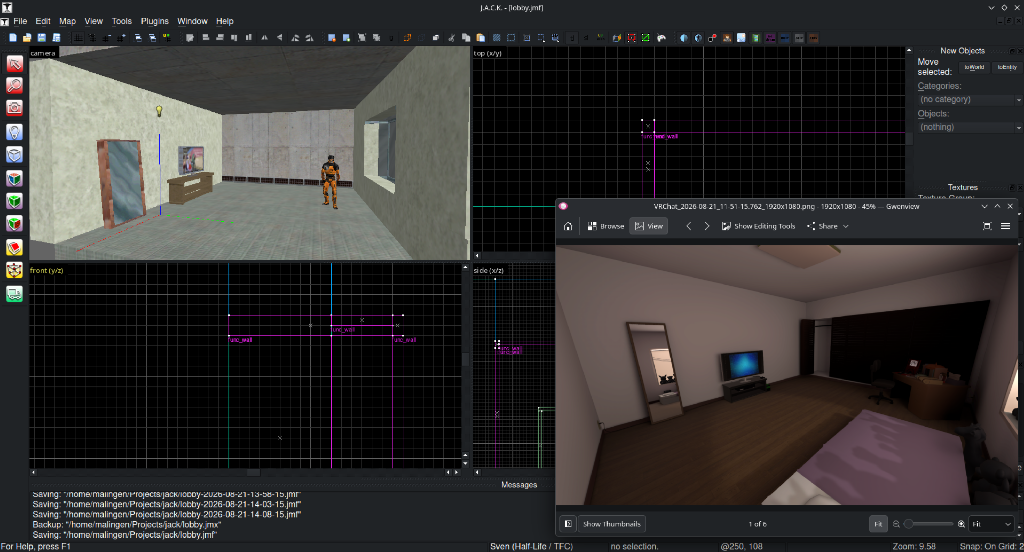The height and width of the screenshot is (552, 1024).
Task: Click the toWorld button
Action: (x=974, y=67)
